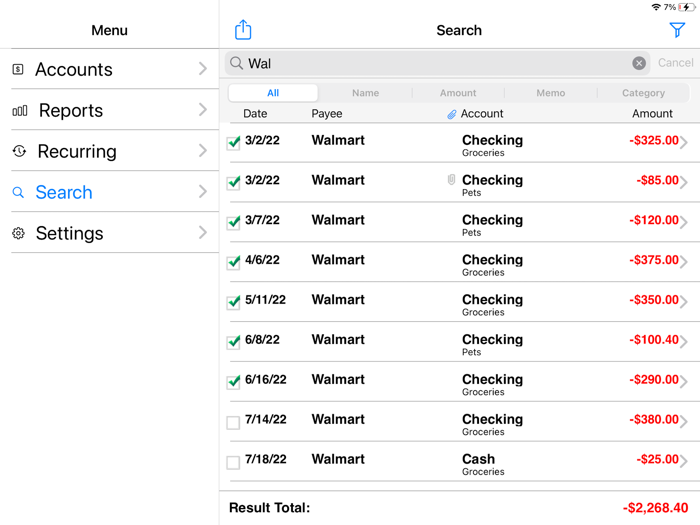The width and height of the screenshot is (700, 525).
Task: Open attachment on the -$85.00 Walmart row
Action: click(451, 180)
